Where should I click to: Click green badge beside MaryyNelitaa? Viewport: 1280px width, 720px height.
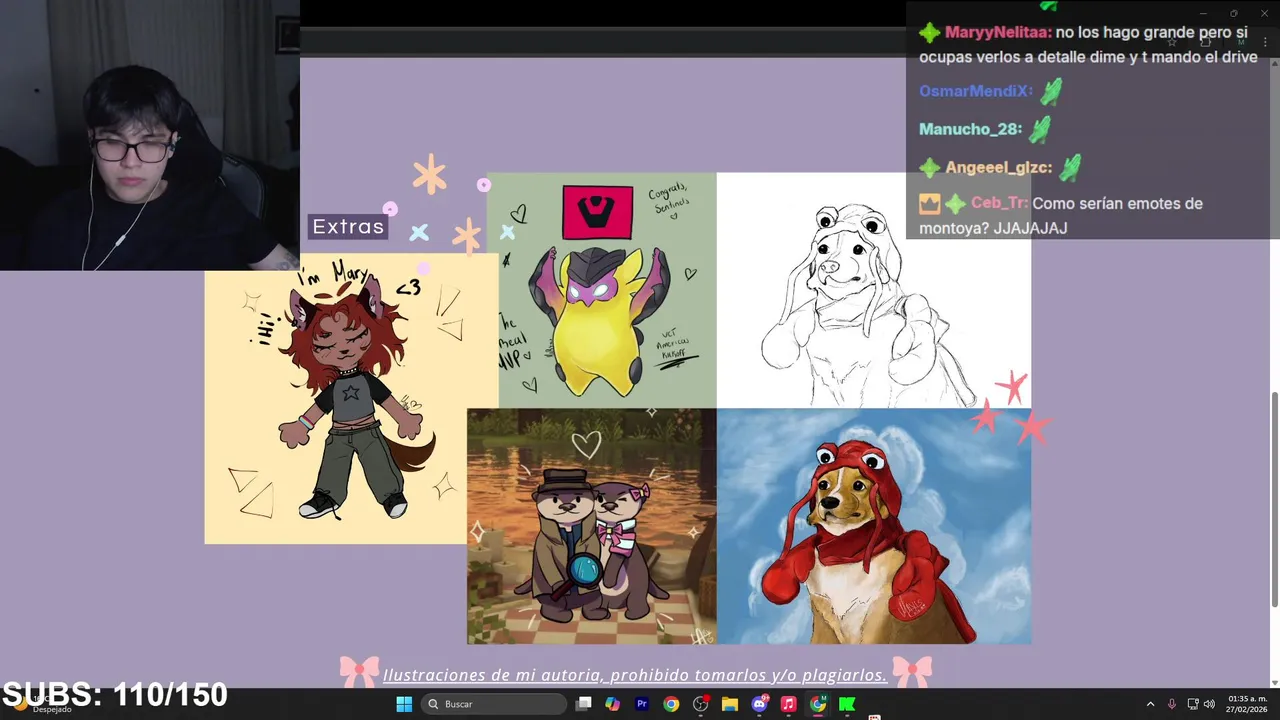click(x=930, y=33)
